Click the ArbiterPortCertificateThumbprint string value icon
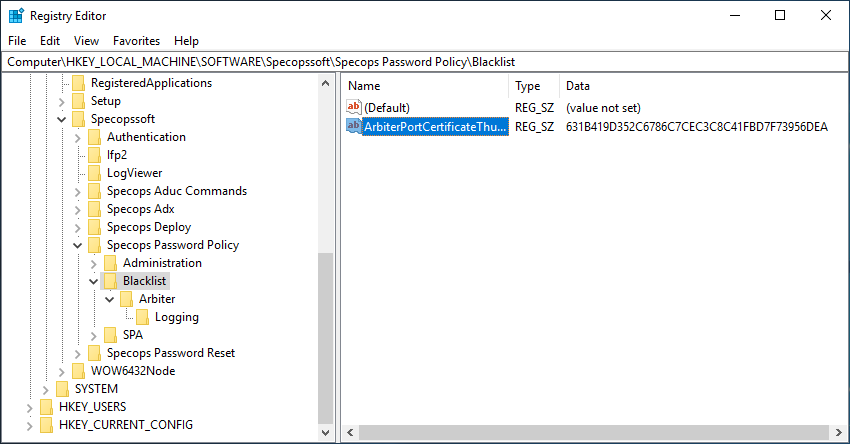Viewport: 850px width, 444px height. 353,127
